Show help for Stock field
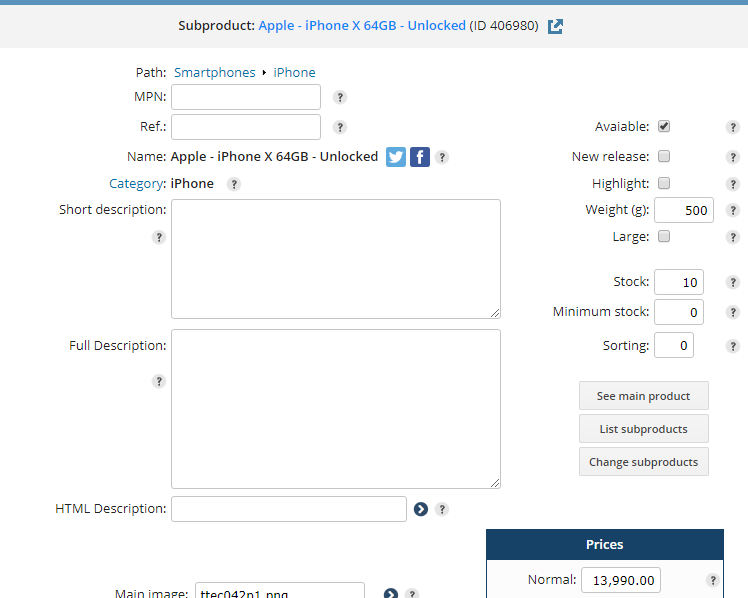The image size is (748, 598). [733, 282]
